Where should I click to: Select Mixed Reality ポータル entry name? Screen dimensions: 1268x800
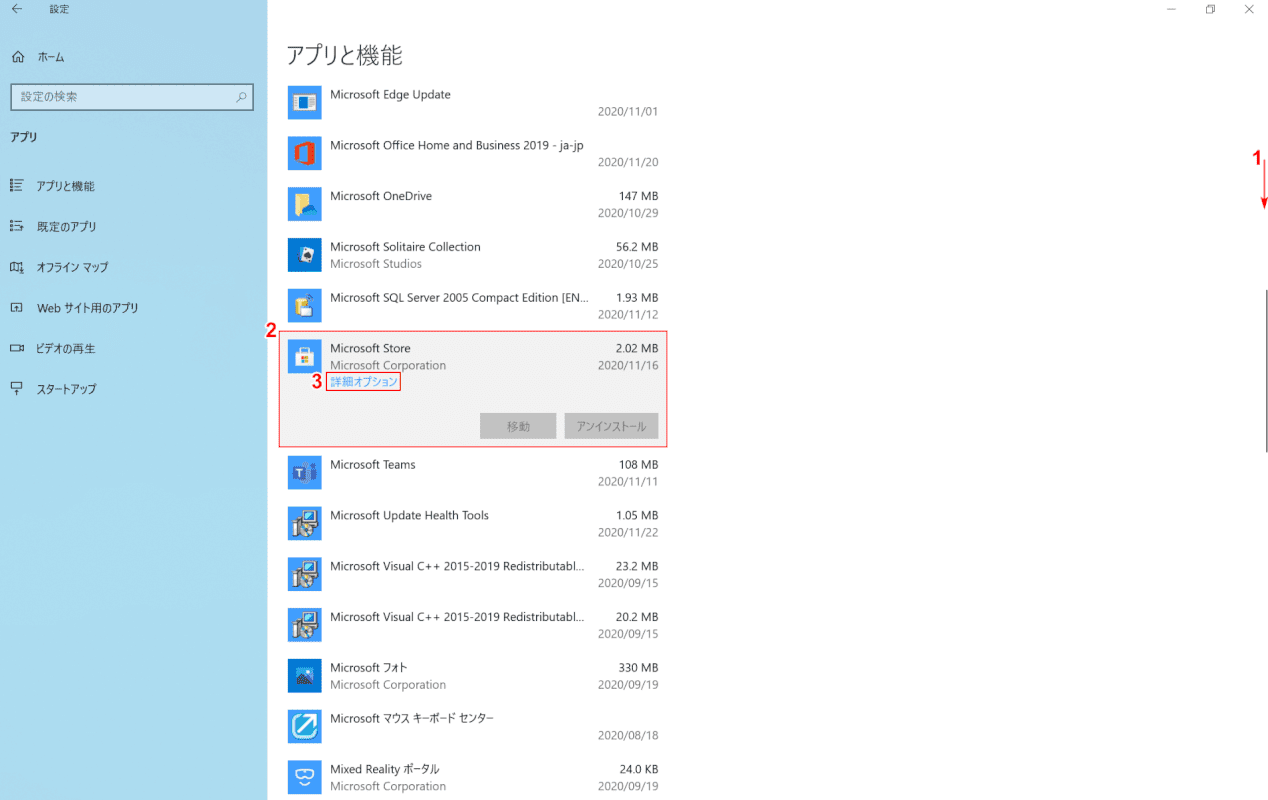384,770
